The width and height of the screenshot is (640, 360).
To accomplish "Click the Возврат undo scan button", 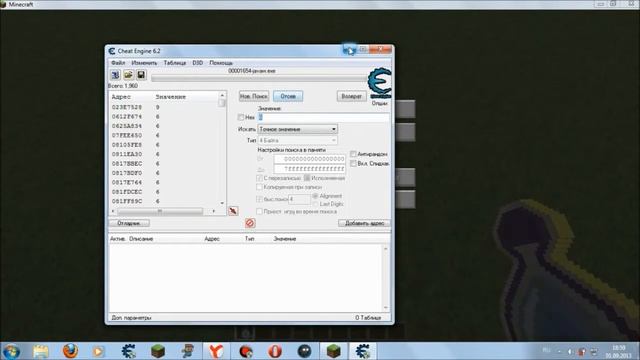I will point(351,96).
